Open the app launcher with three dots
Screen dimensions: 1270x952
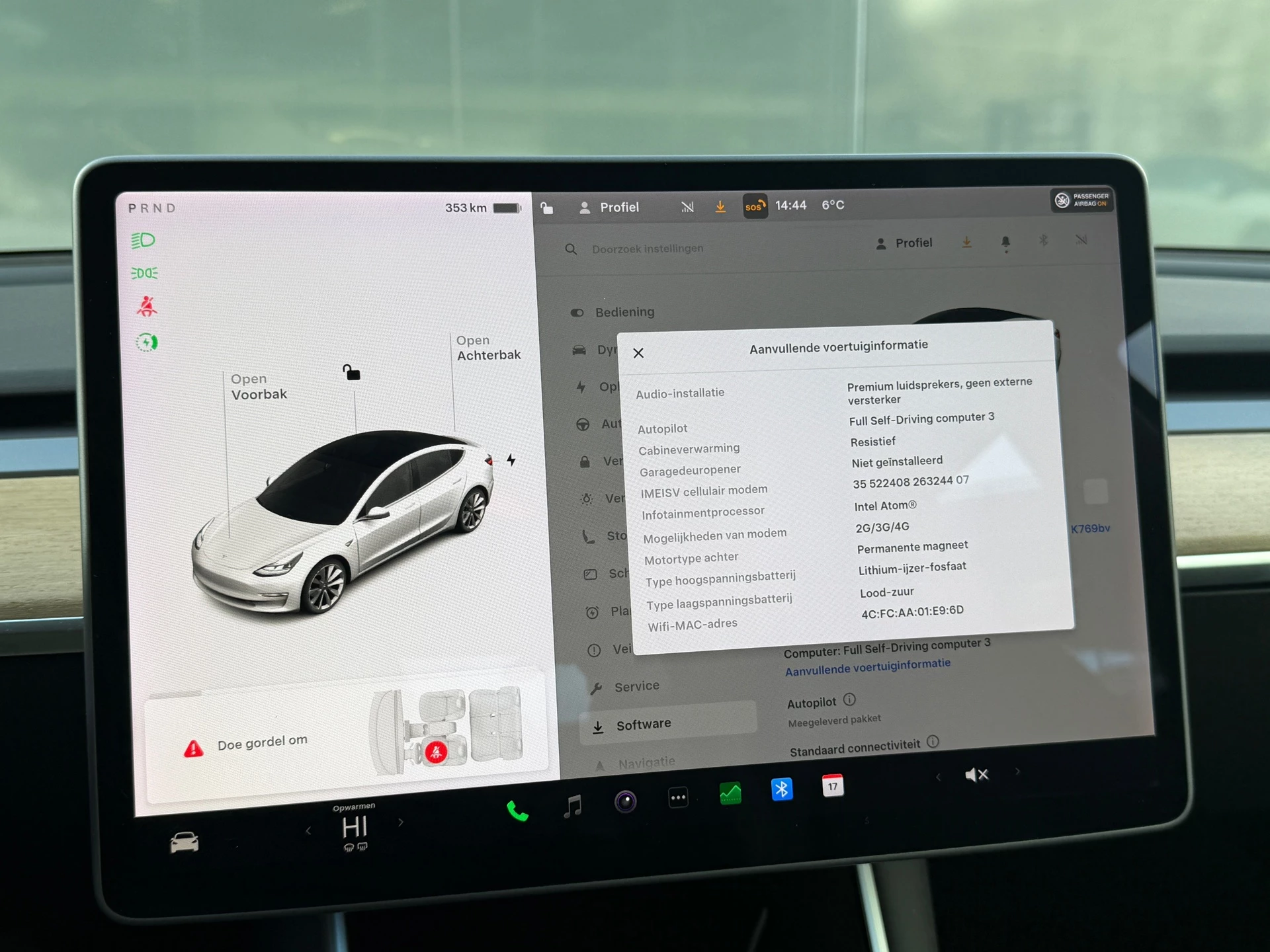[x=677, y=798]
